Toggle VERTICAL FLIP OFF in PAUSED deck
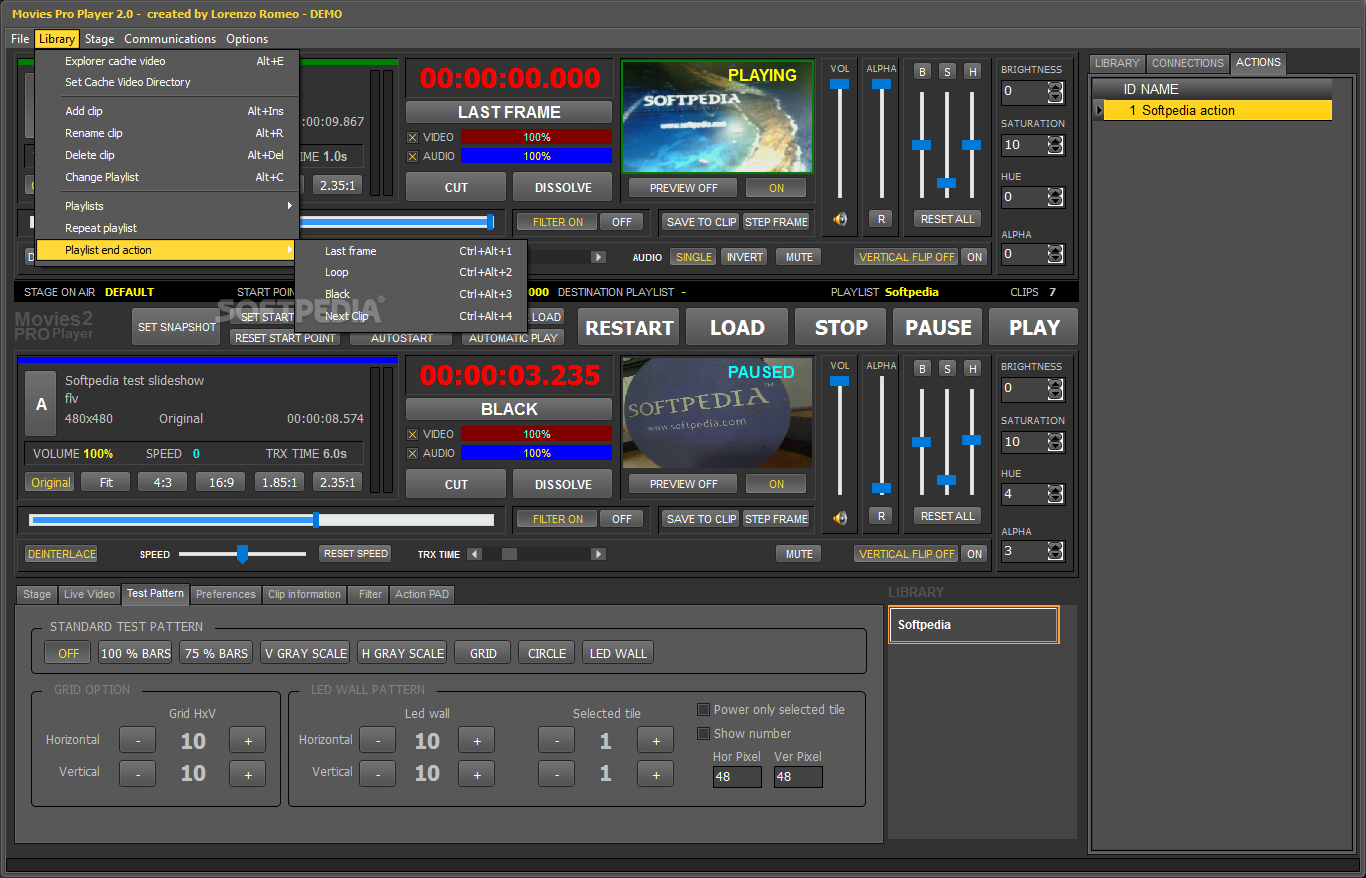The image size is (1366, 878). pos(907,554)
